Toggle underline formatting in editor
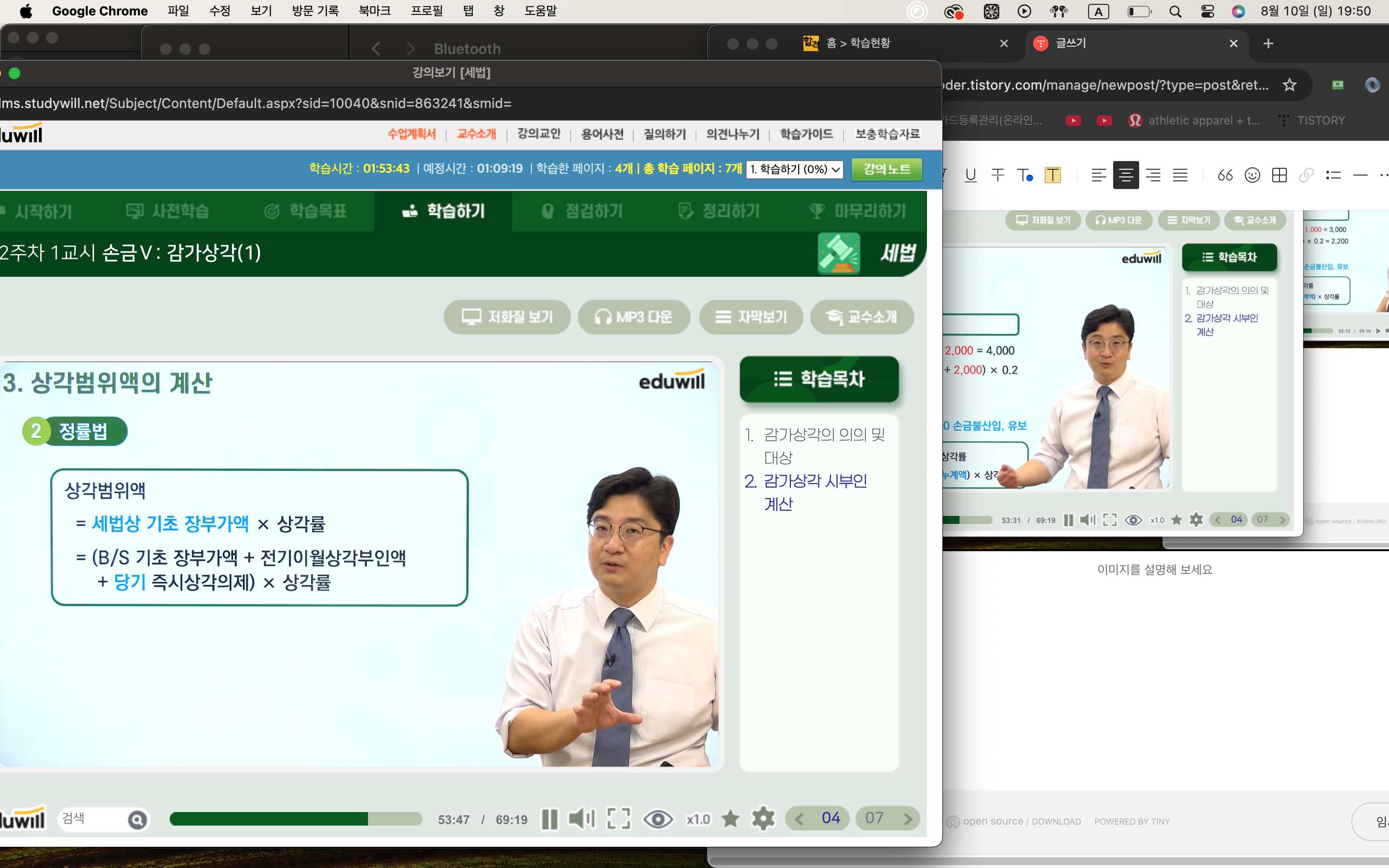 [970, 175]
